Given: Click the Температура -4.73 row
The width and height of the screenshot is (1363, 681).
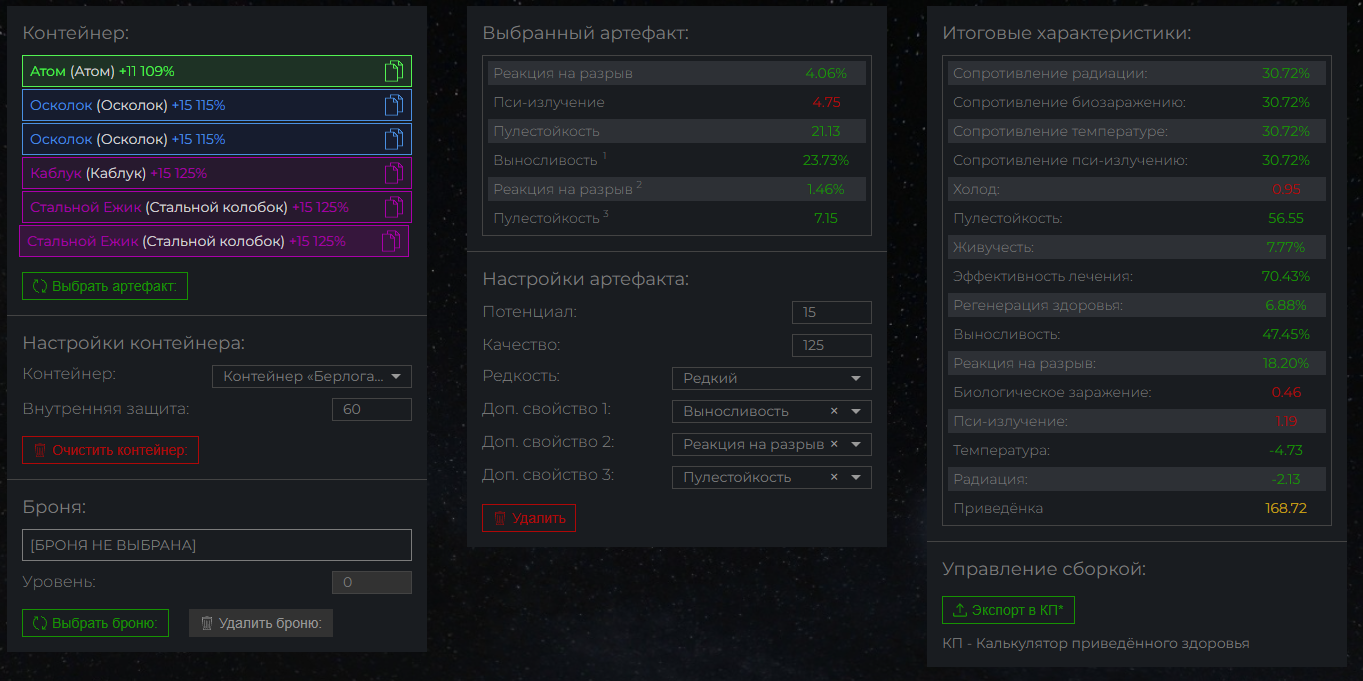Looking at the screenshot, I should click(x=1137, y=450).
